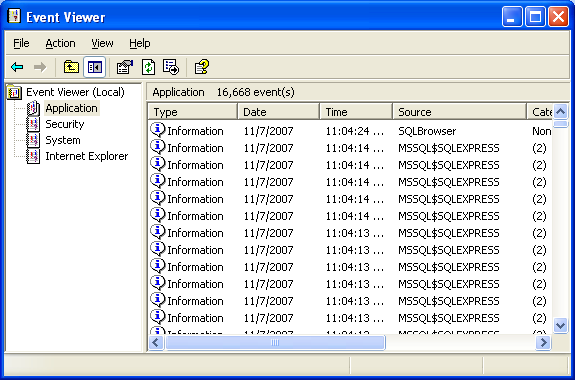Click the vertical scrollbar thumb
Screen dimensions: 575x380
tap(560, 124)
